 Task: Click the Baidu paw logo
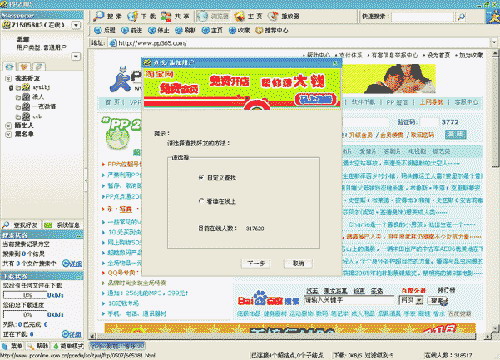click(260, 298)
